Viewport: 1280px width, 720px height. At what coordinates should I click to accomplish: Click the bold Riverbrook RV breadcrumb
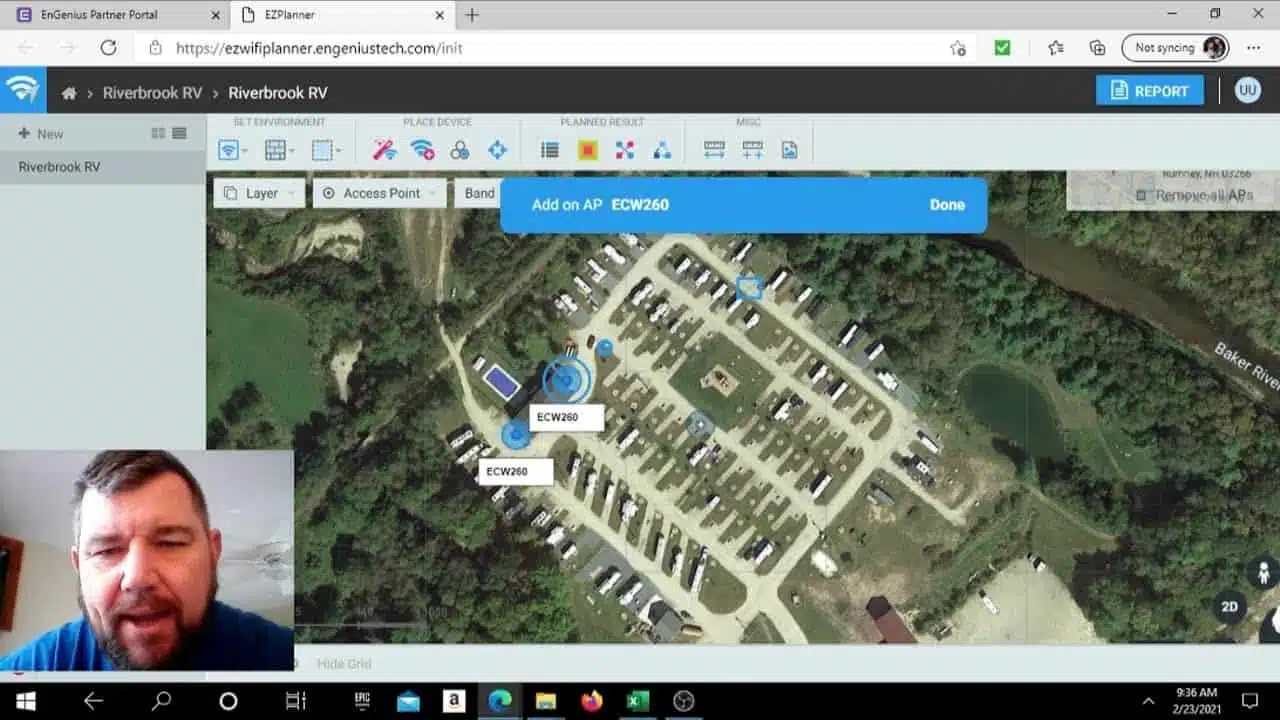tap(278, 93)
